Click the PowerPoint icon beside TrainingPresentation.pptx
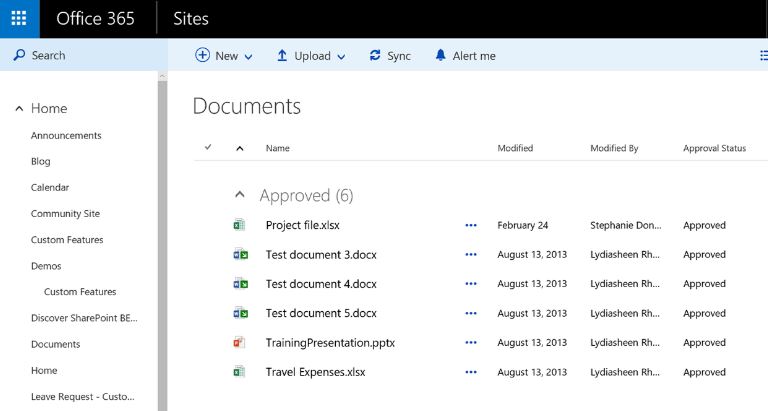Viewport: 768px width, 411px height. tap(239, 343)
